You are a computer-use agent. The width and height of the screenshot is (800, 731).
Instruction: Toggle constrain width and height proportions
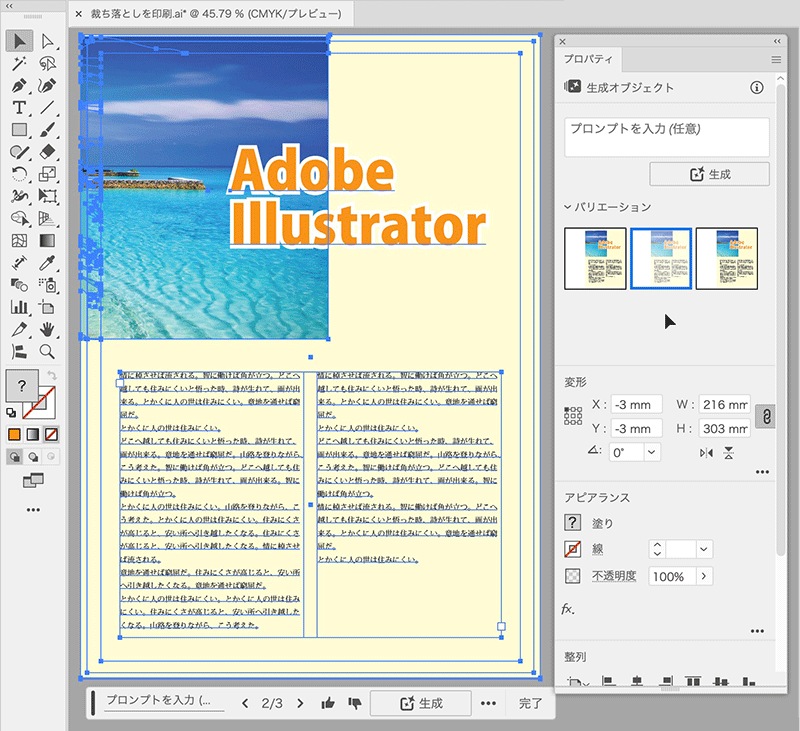point(765,416)
